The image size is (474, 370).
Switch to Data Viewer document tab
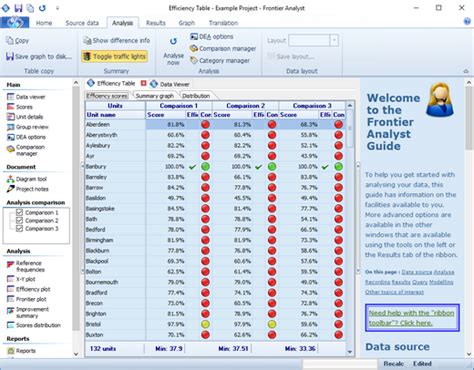(x=170, y=84)
